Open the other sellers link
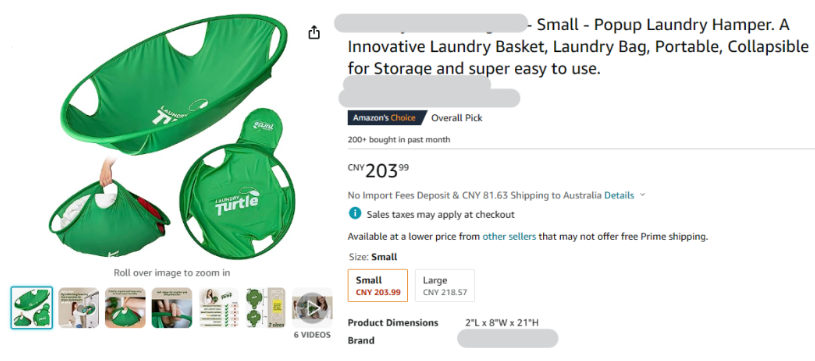The width and height of the screenshot is (815, 361). [x=509, y=237]
